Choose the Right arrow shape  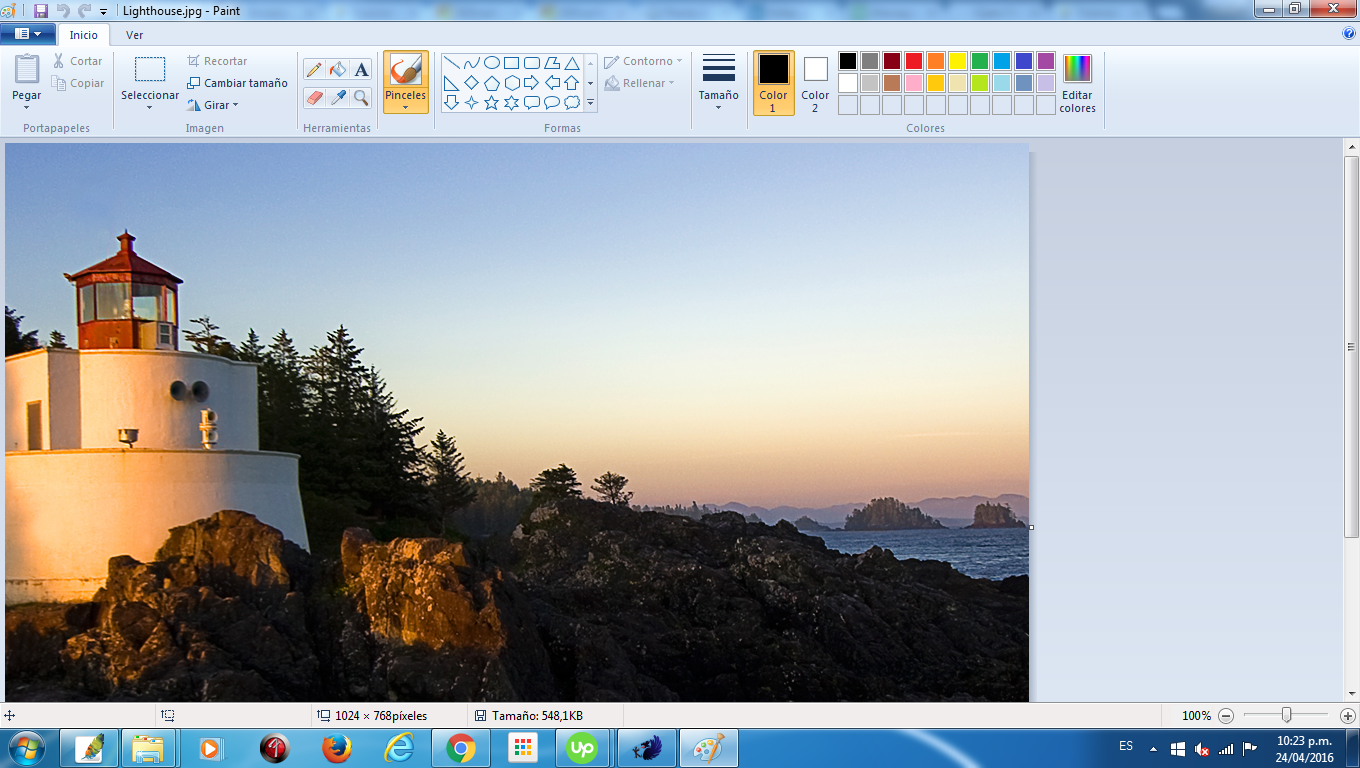tap(532, 83)
